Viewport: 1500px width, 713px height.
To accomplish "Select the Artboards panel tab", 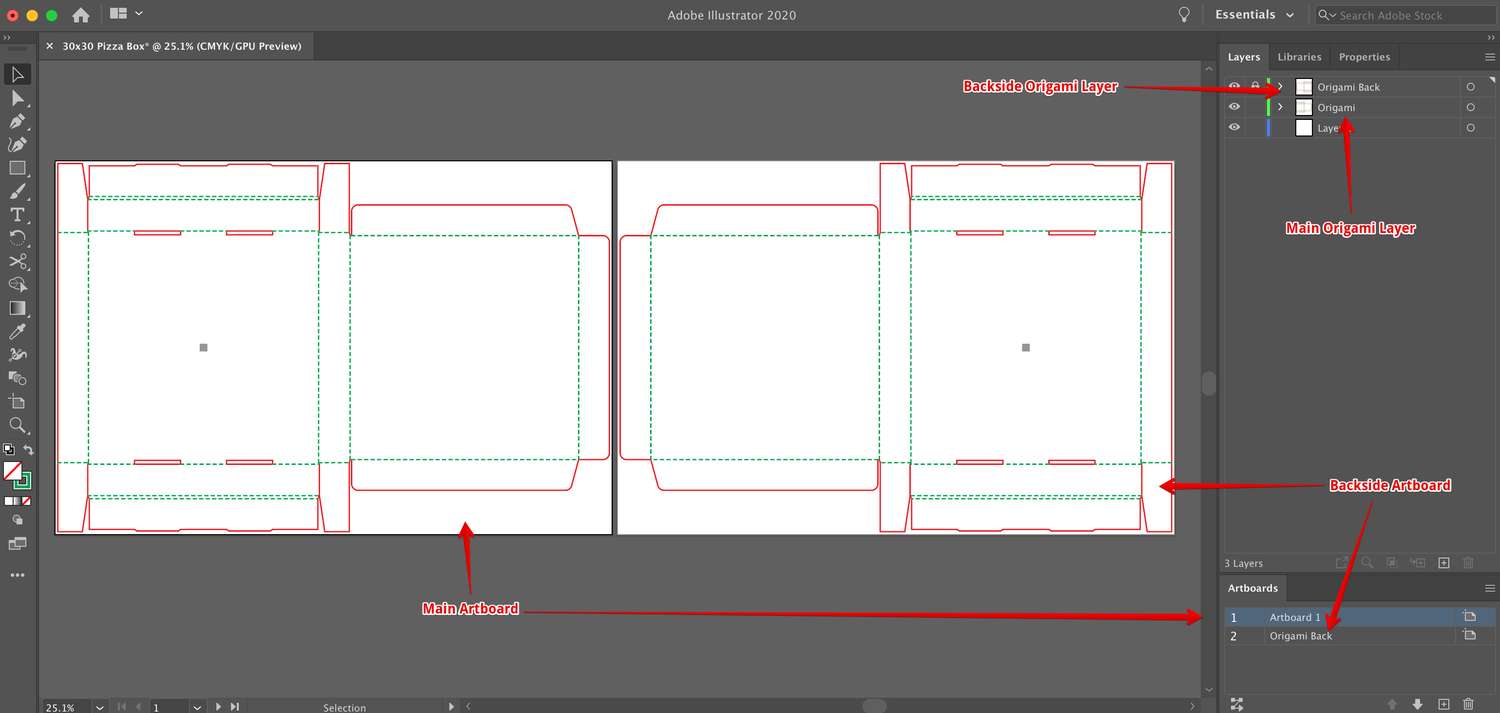I will [1253, 588].
